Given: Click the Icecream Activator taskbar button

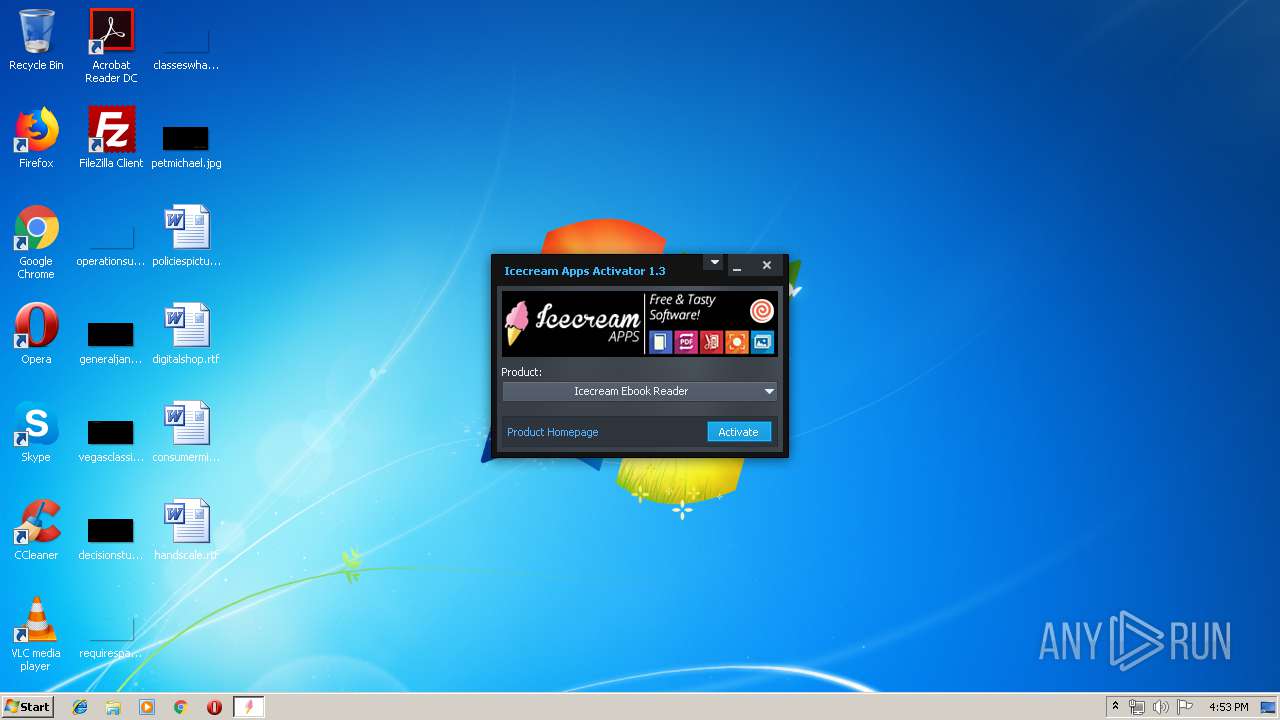Looking at the screenshot, I should coord(248,707).
